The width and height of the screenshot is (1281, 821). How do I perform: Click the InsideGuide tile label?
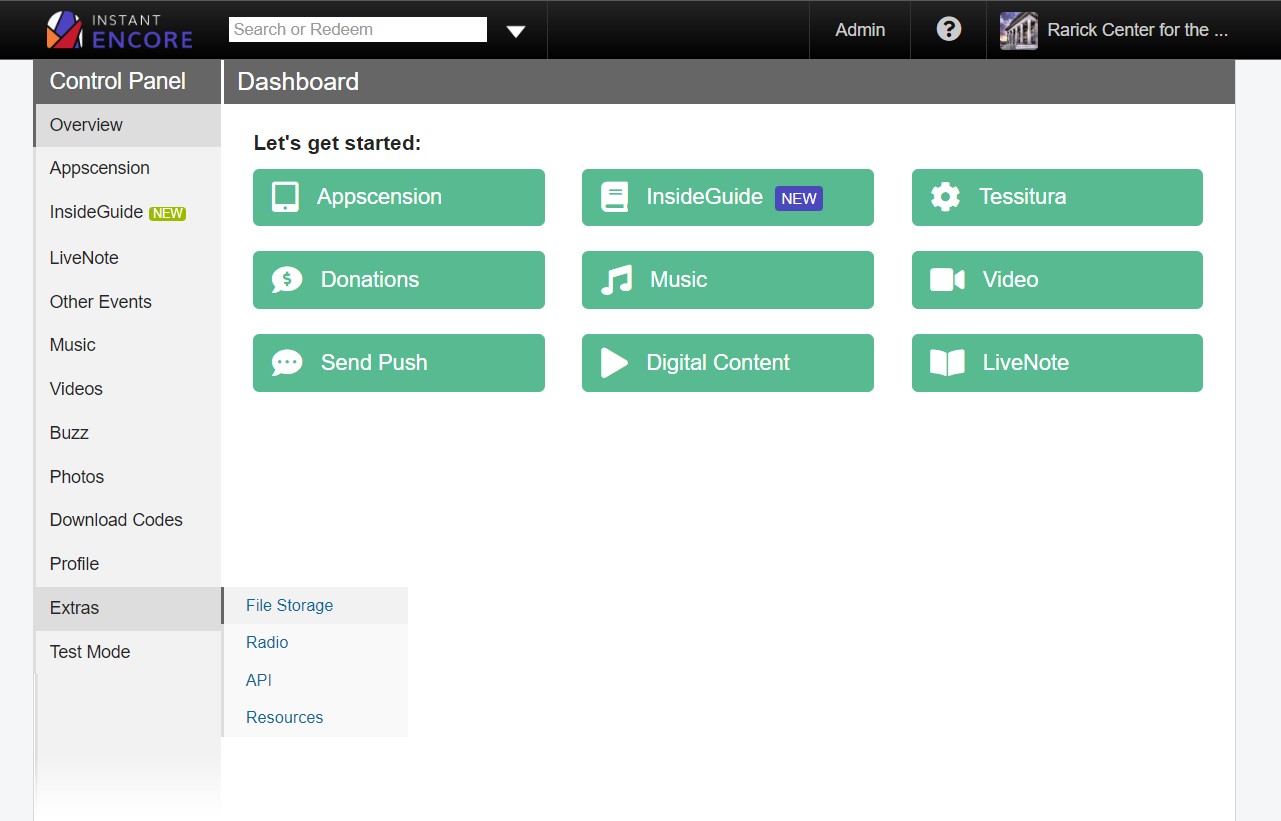pyautogui.click(x=704, y=197)
